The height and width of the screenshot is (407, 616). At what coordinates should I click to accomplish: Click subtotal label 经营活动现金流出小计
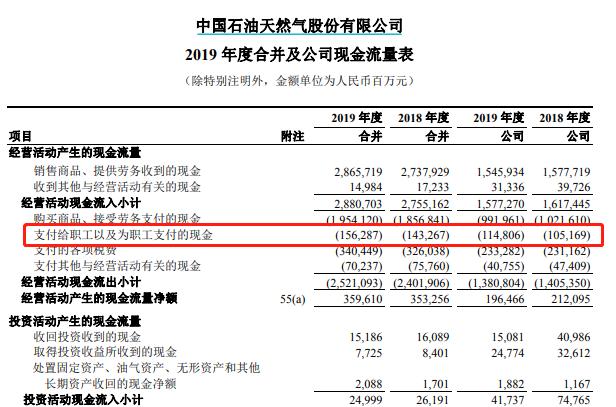coord(81,282)
